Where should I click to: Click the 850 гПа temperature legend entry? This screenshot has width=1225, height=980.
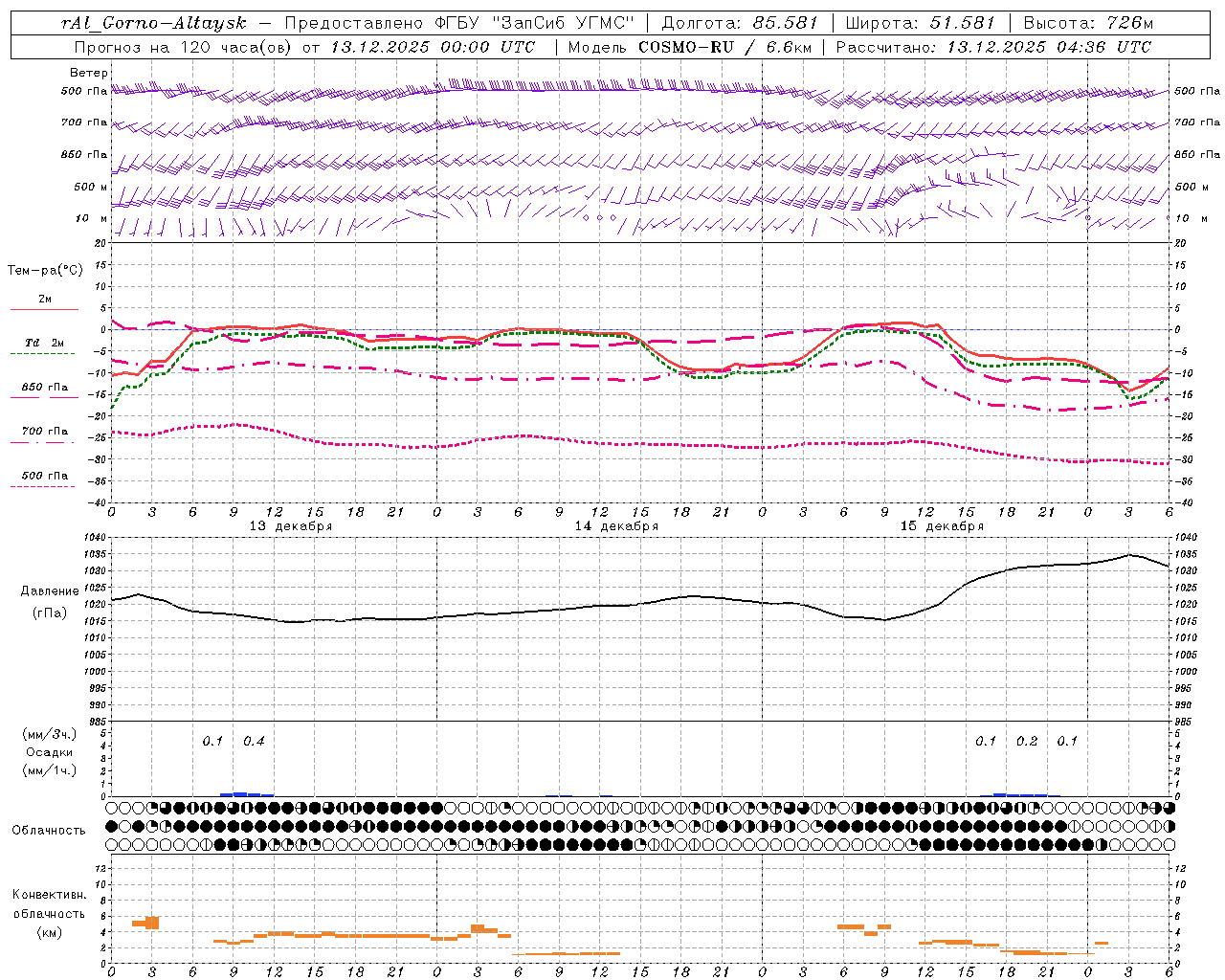[45, 388]
